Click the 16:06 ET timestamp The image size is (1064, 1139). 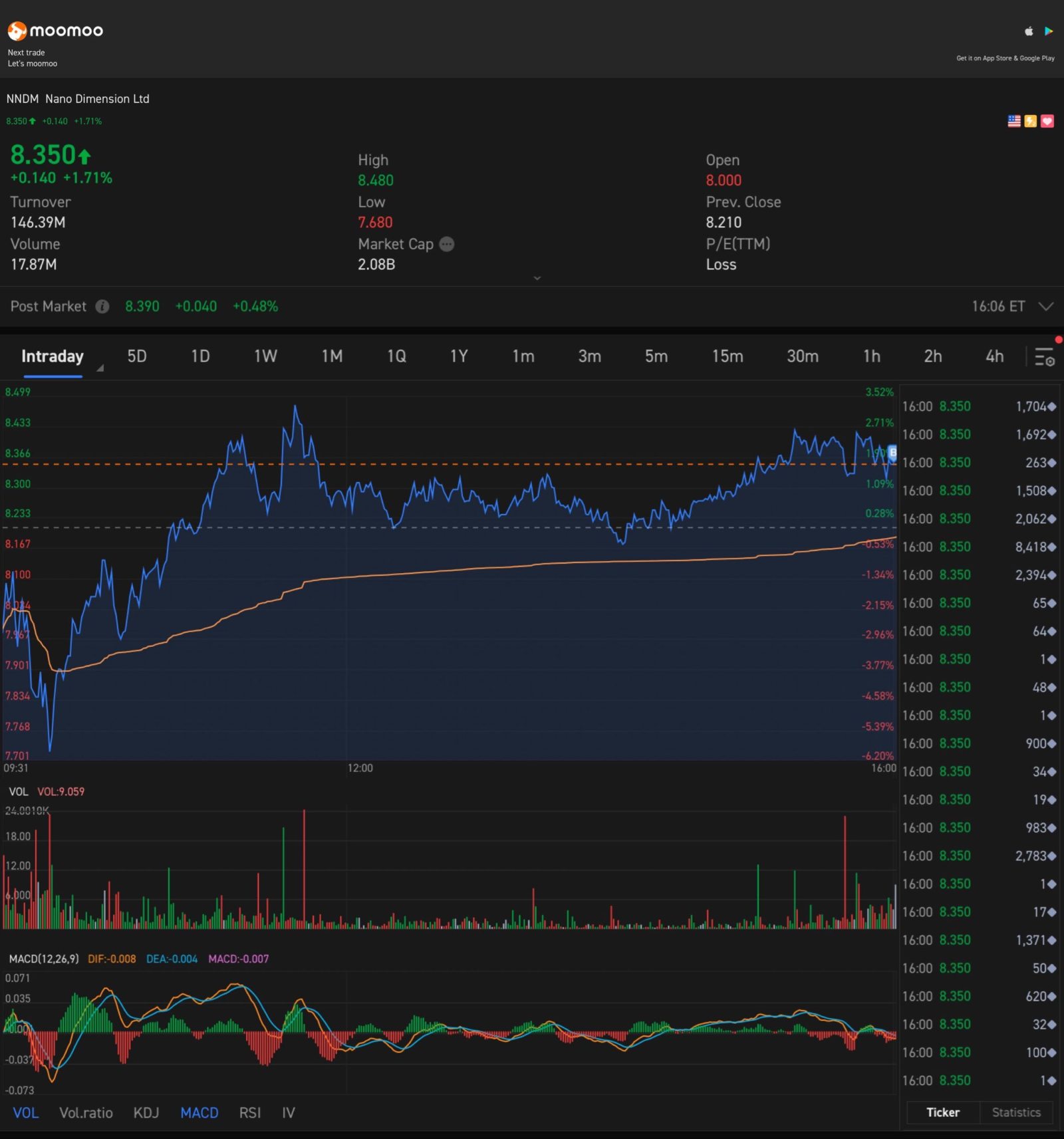pos(998,307)
